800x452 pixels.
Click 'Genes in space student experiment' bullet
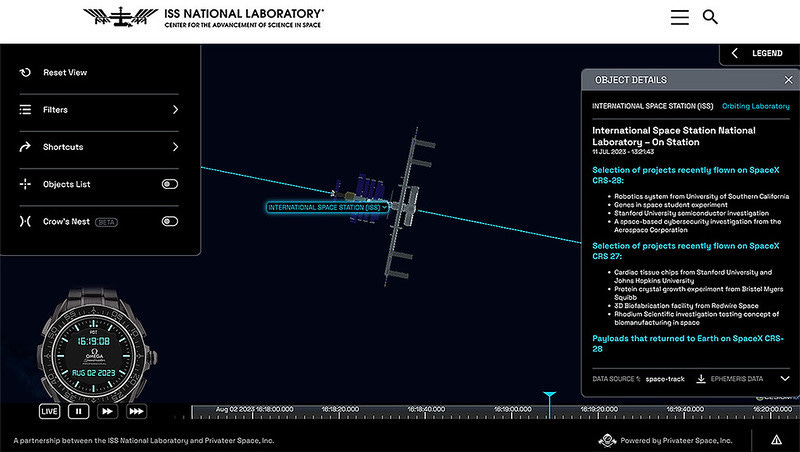(671, 205)
